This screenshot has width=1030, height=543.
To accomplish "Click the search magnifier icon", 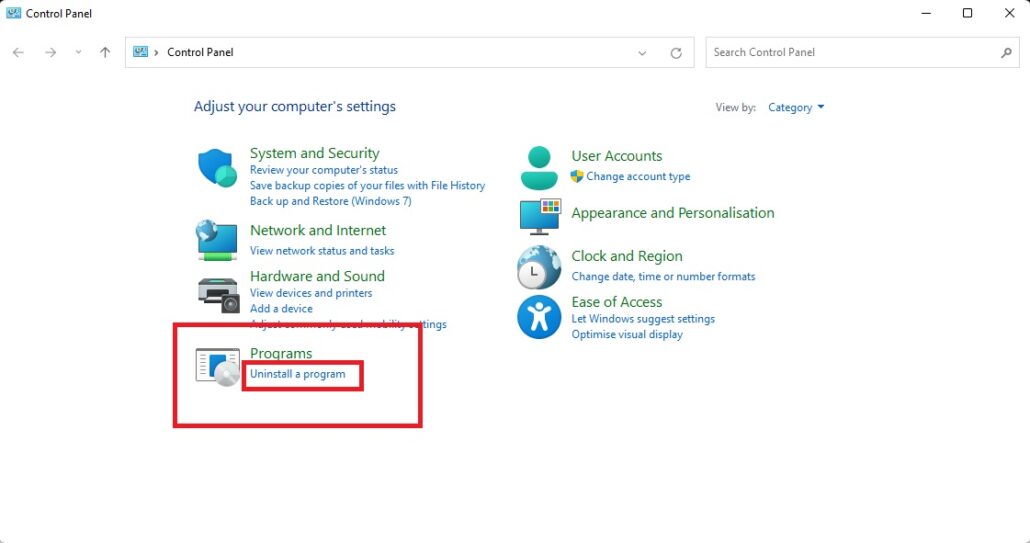I will [1006, 53].
